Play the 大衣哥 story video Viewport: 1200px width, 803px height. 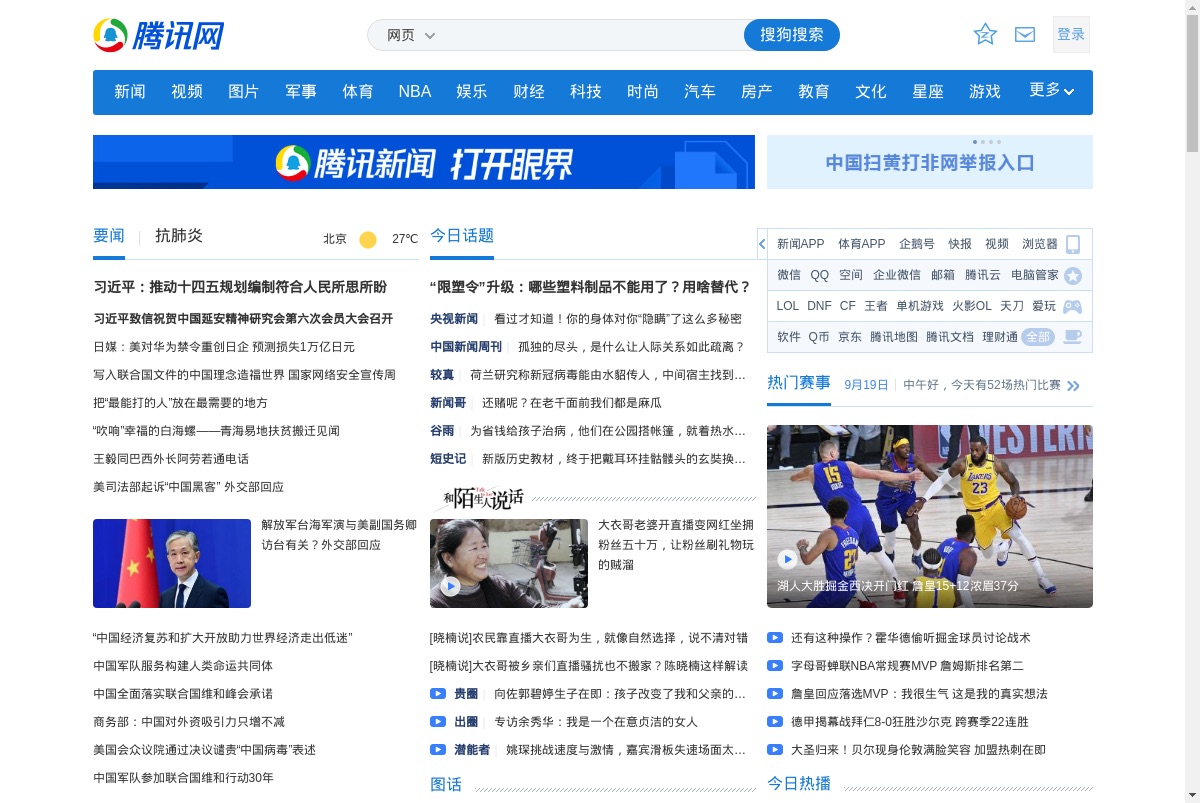(x=509, y=563)
